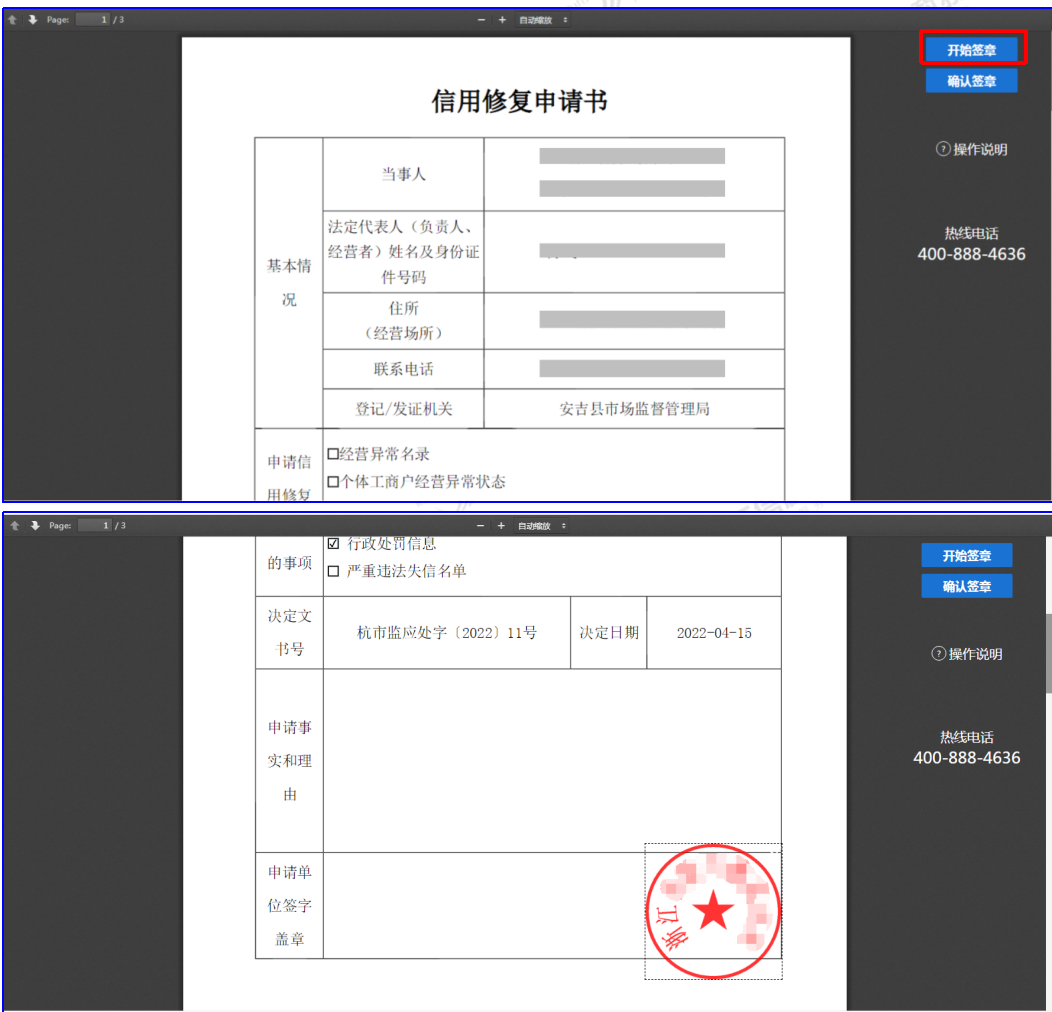Open 自动缩放 zoom dropdown in upper viewer
The width and height of the screenshot is (1052, 1012).
tap(543, 20)
